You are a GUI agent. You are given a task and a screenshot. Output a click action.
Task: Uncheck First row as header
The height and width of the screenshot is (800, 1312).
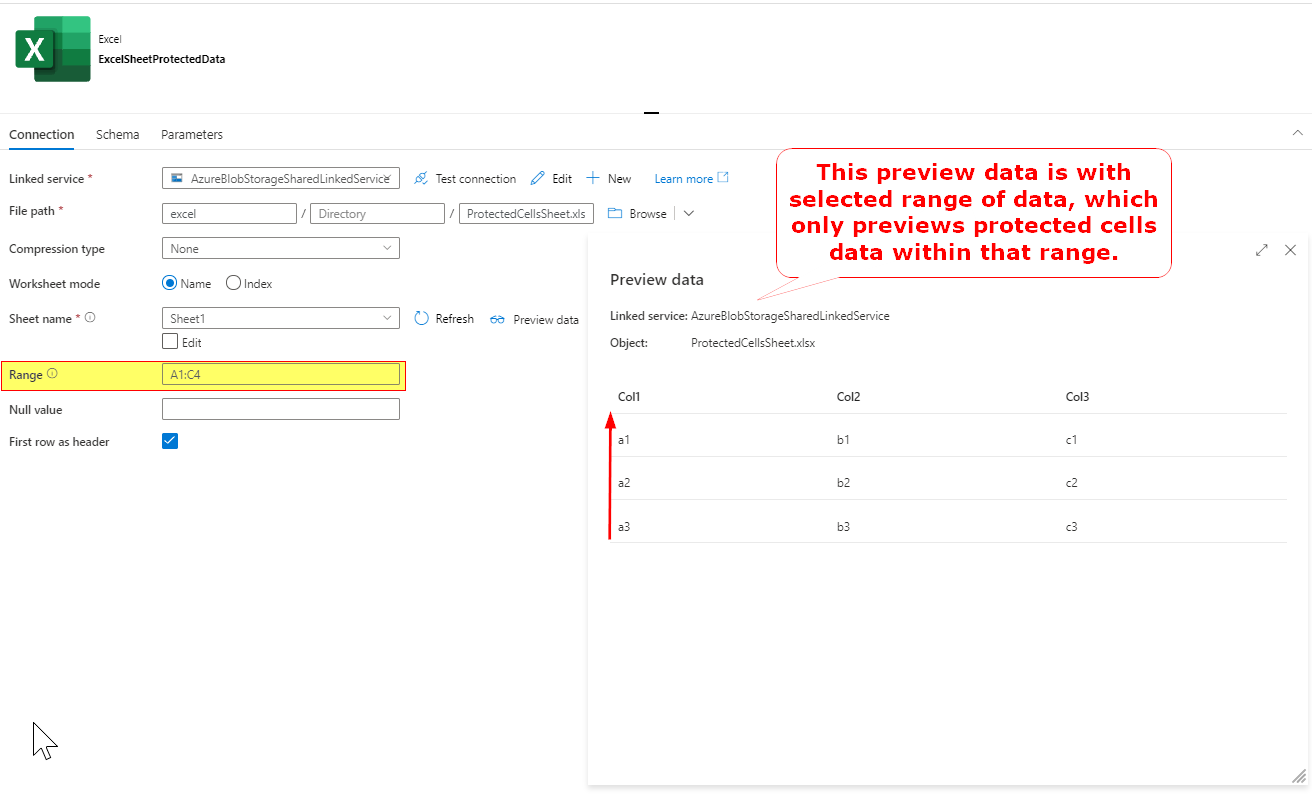169,440
